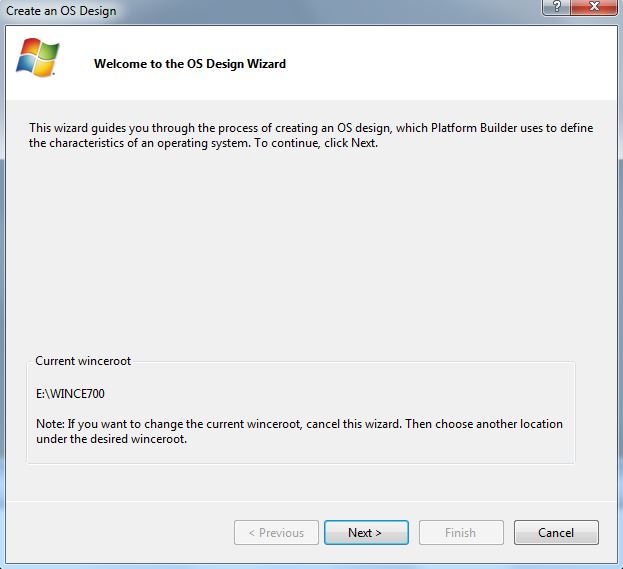623x569 pixels.
Task: Open help via the question mark icon
Action: pyautogui.click(x=556, y=7)
